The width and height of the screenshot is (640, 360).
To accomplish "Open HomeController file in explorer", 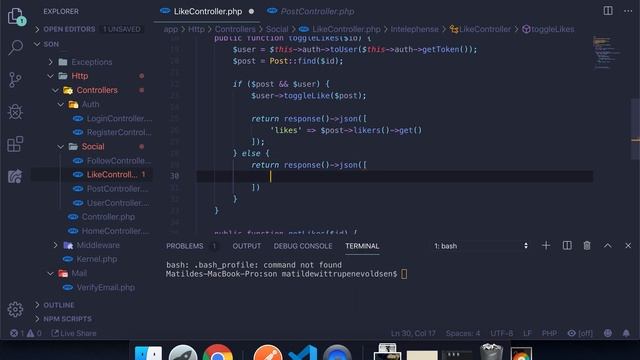I will (115, 231).
